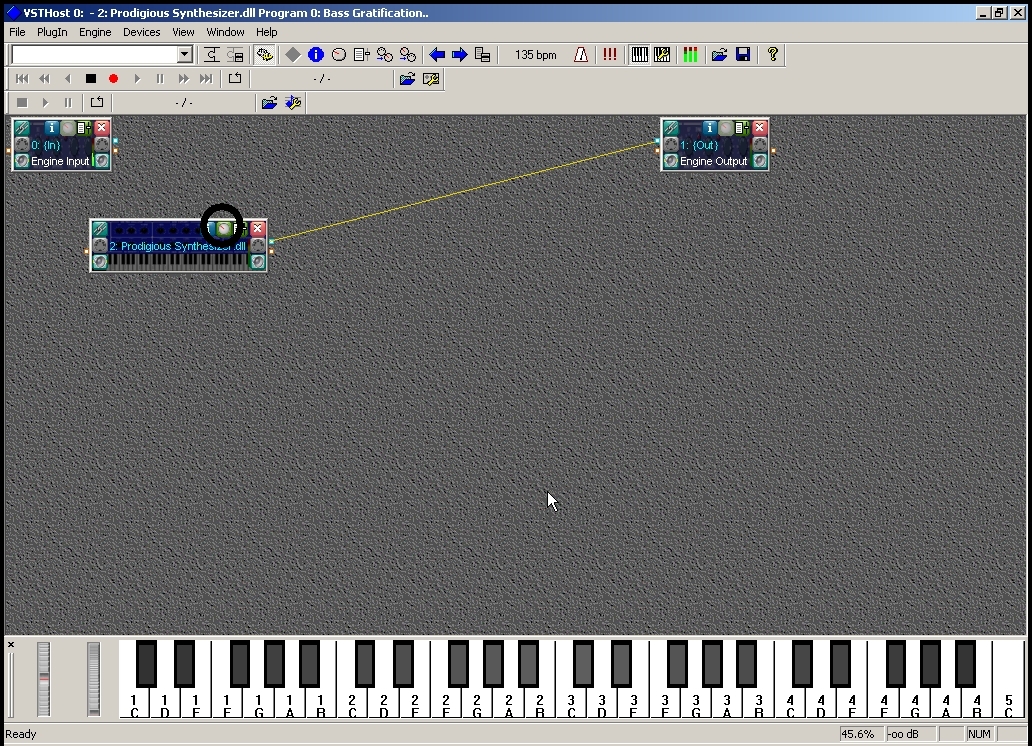Click the Help question mark icon

[772, 54]
